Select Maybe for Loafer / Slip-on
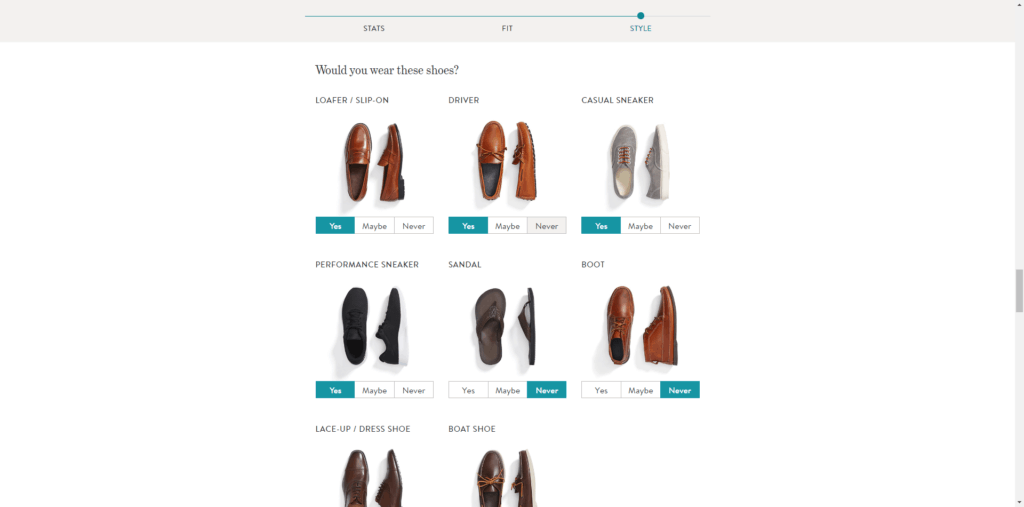This screenshot has width=1024, height=507. coord(374,225)
